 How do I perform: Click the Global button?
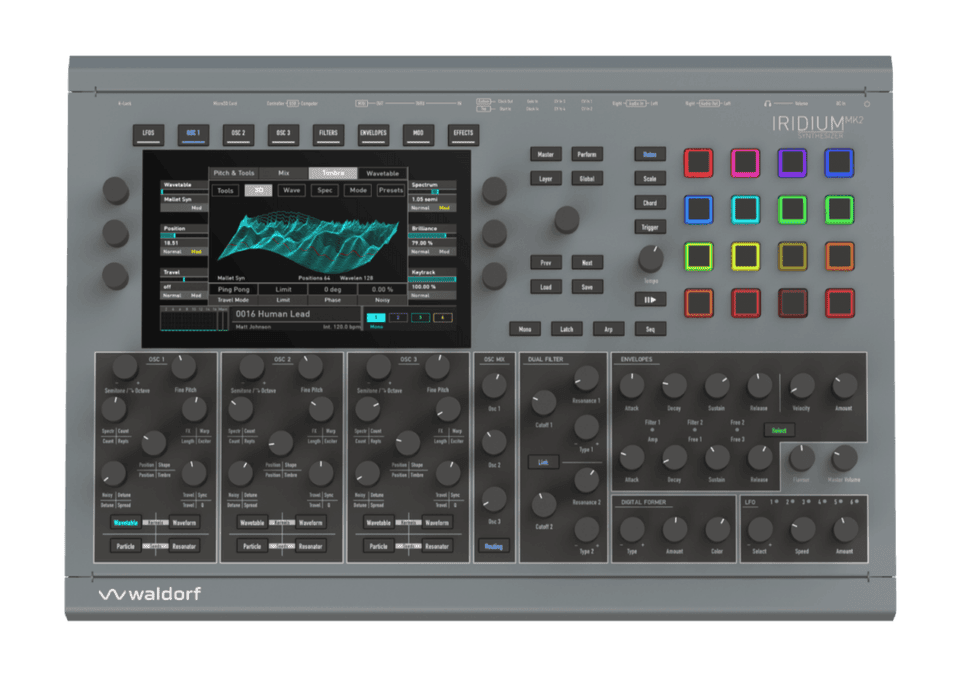(x=587, y=179)
